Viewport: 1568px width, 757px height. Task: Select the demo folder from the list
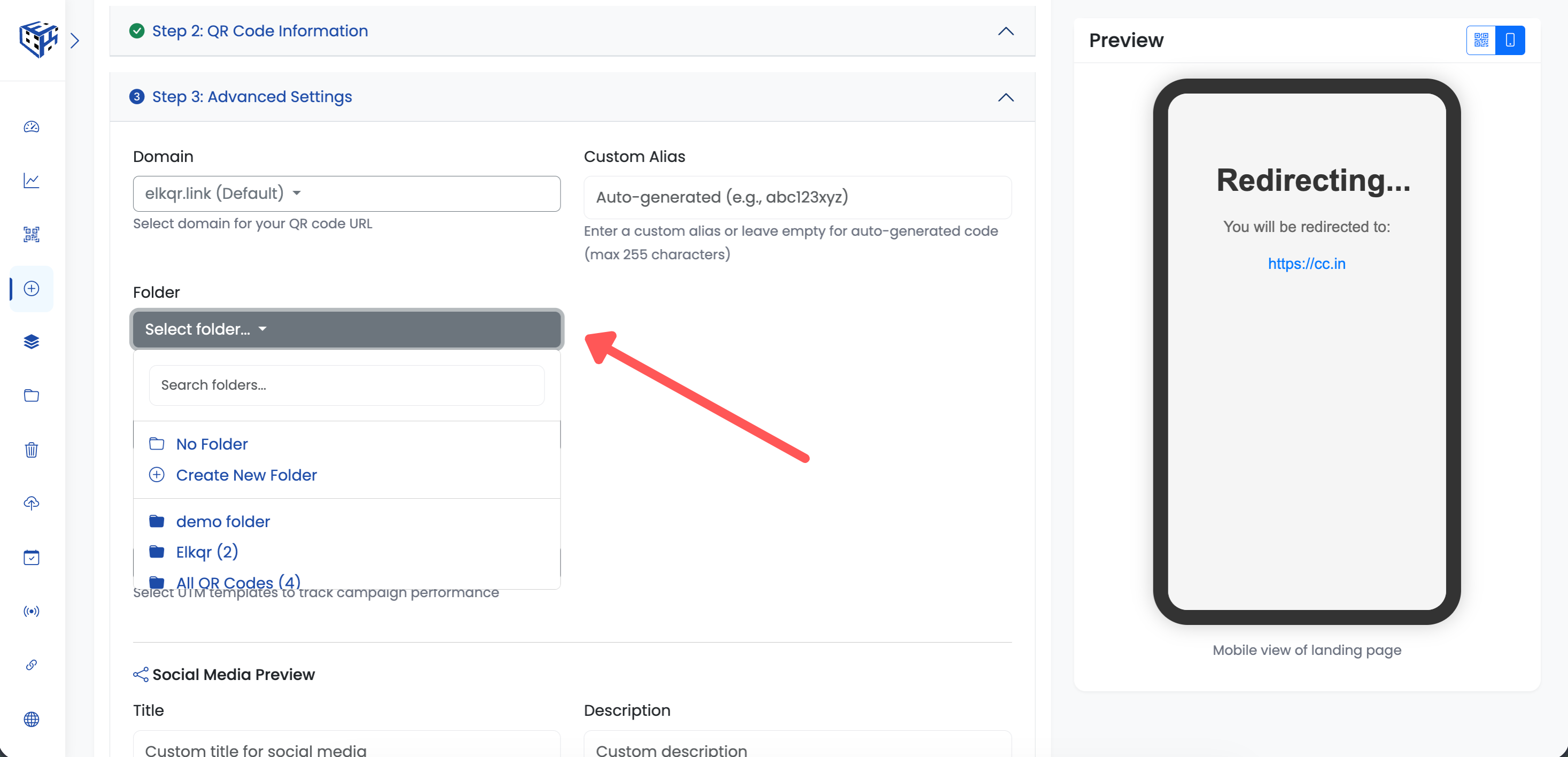[223, 521]
